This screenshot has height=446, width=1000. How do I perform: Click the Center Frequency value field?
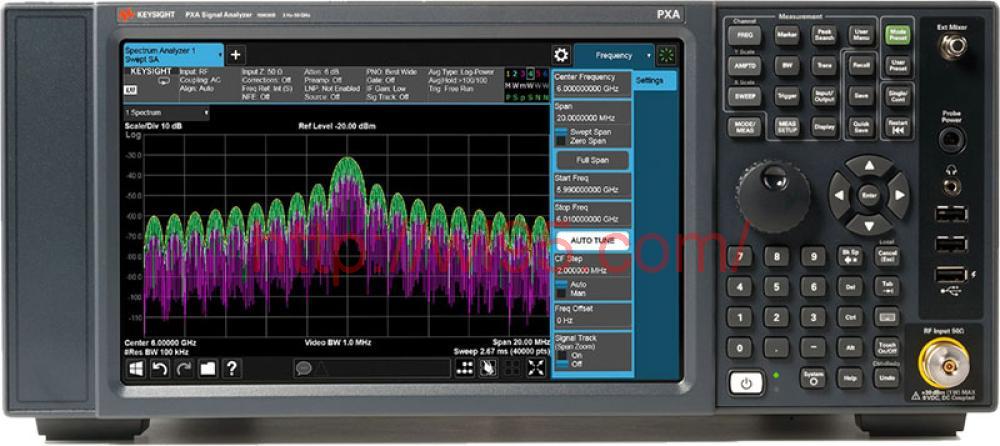(593, 88)
